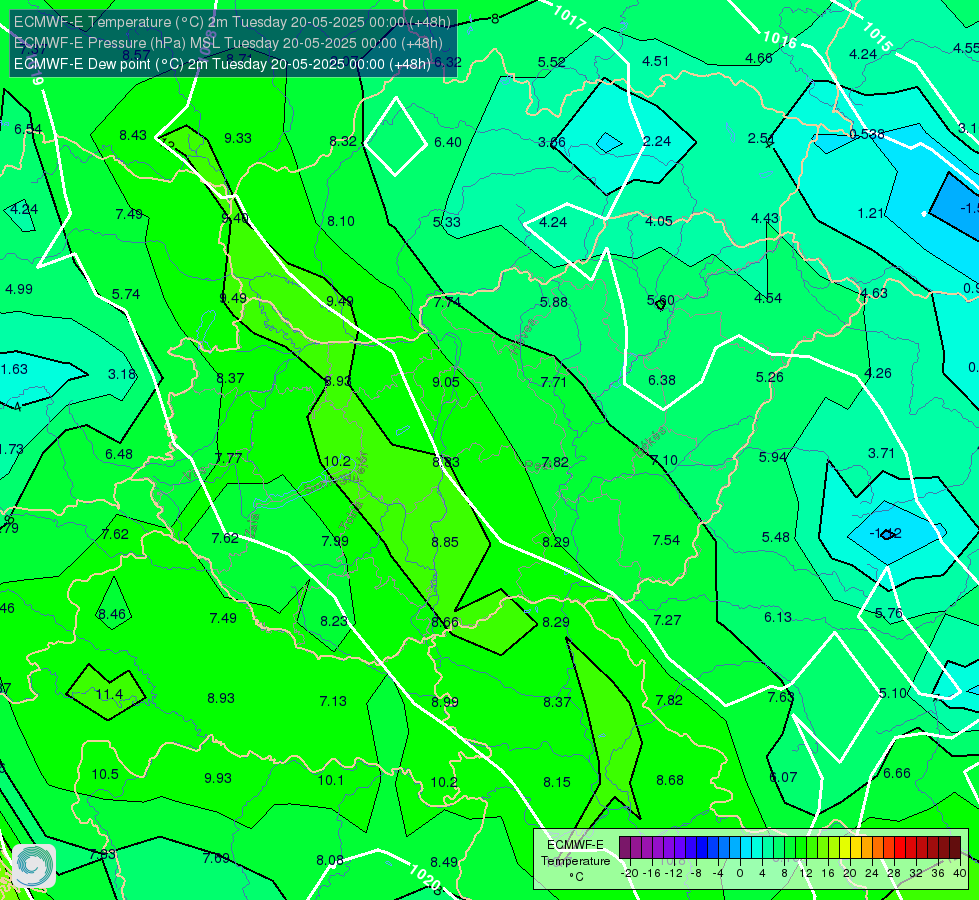Screen dimensions: 979x900
Task: Click the 1016 isobar label
Action: click(x=780, y=40)
